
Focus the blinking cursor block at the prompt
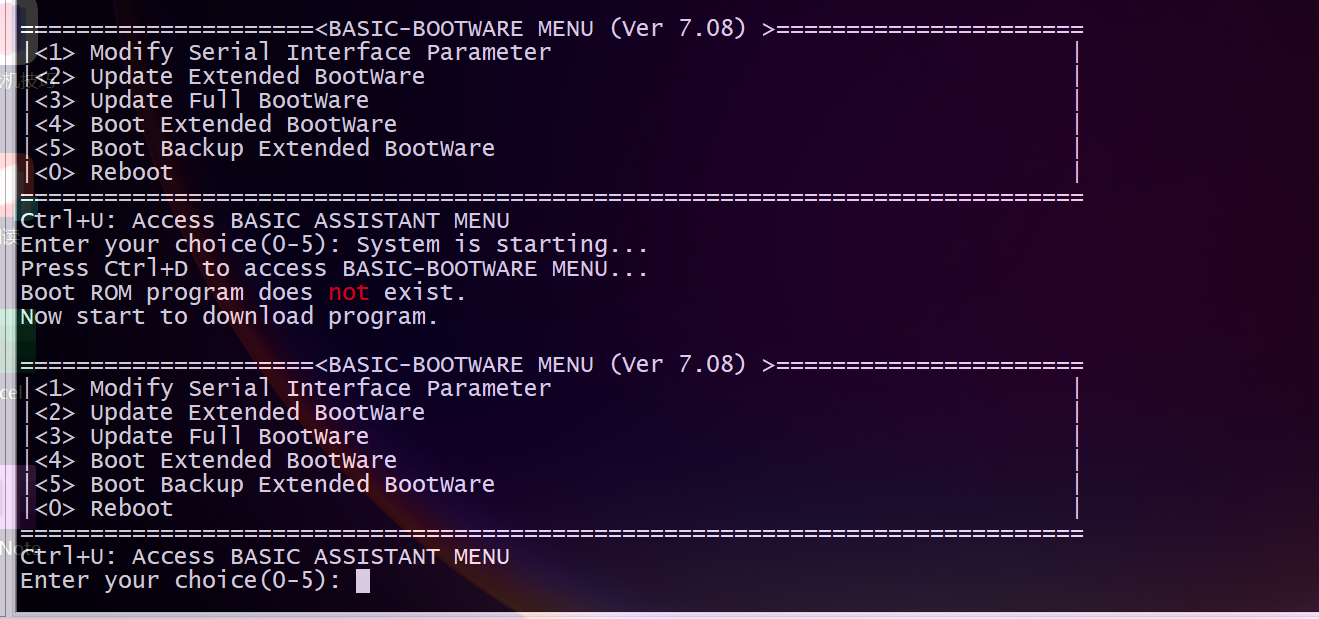[363, 581]
